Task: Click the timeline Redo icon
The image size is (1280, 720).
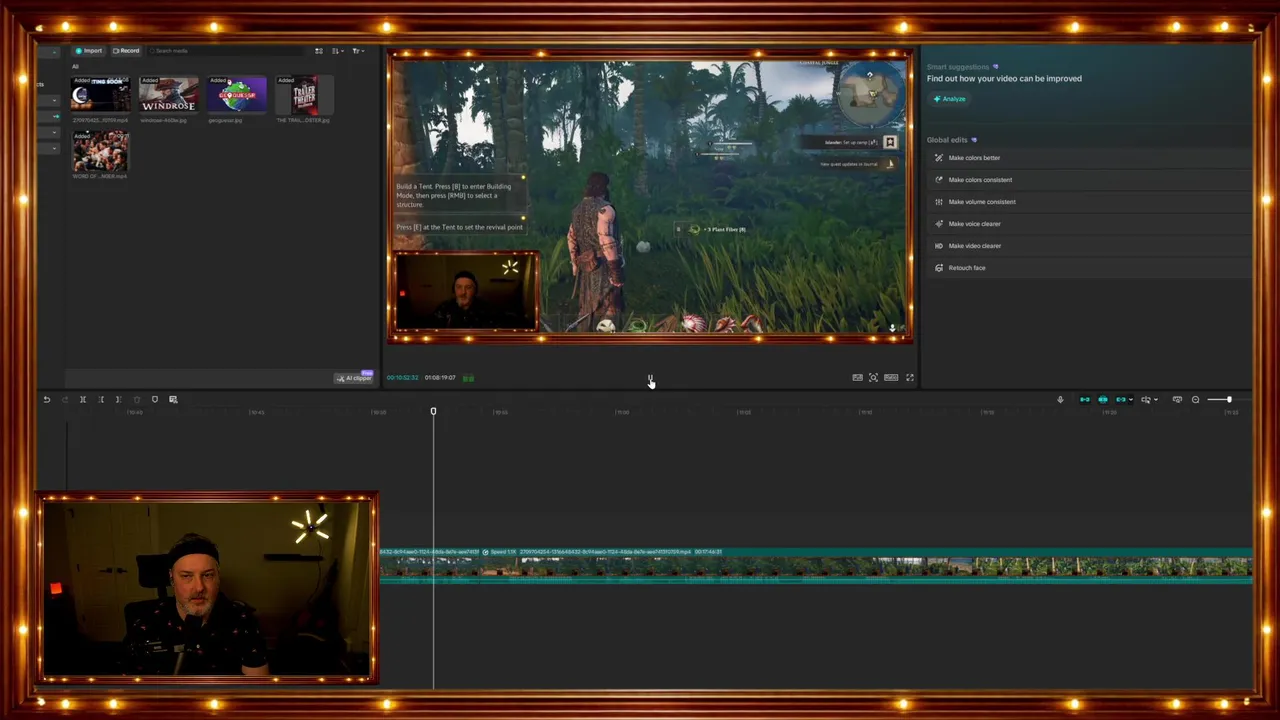Action: click(x=65, y=400)
